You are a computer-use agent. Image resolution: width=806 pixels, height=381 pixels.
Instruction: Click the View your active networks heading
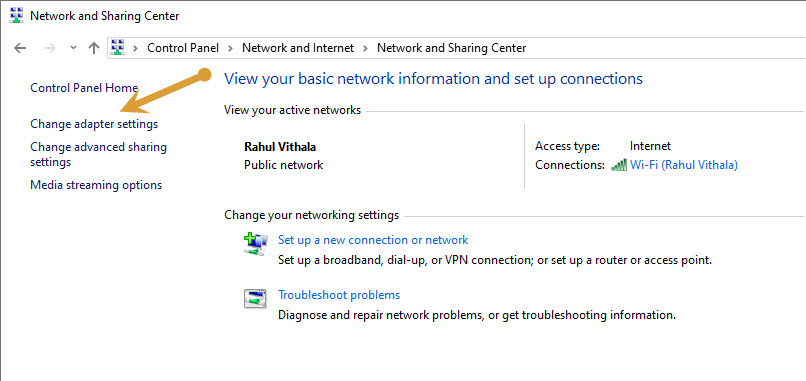click(x=292, y=110)
